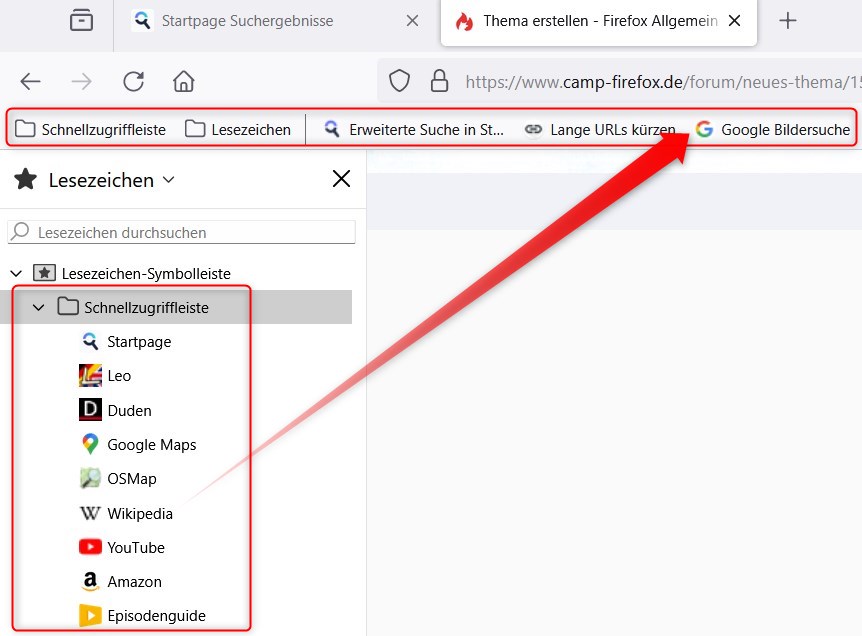Open the Episodenguide bookmark
The width and height of the screenshot is (862, 636).
(155, 615)
